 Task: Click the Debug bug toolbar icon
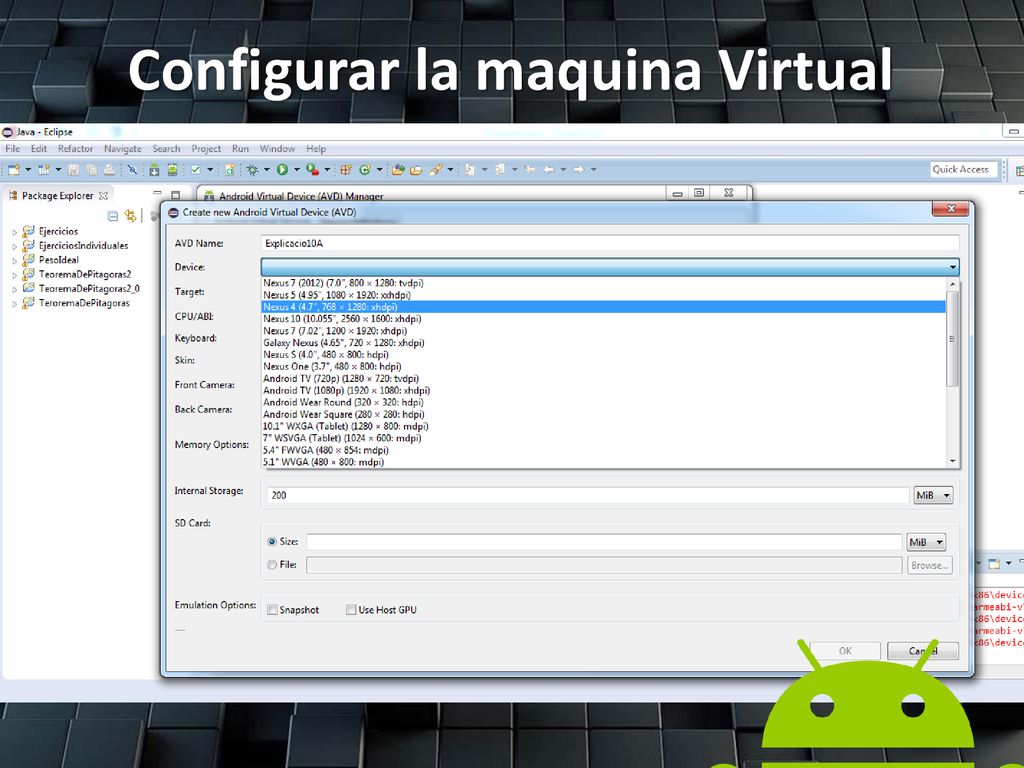(x=252, y=170)
